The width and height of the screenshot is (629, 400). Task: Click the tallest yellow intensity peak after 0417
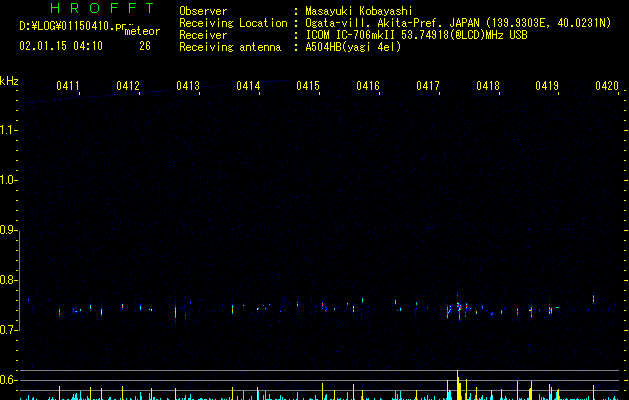pos(457,385)
